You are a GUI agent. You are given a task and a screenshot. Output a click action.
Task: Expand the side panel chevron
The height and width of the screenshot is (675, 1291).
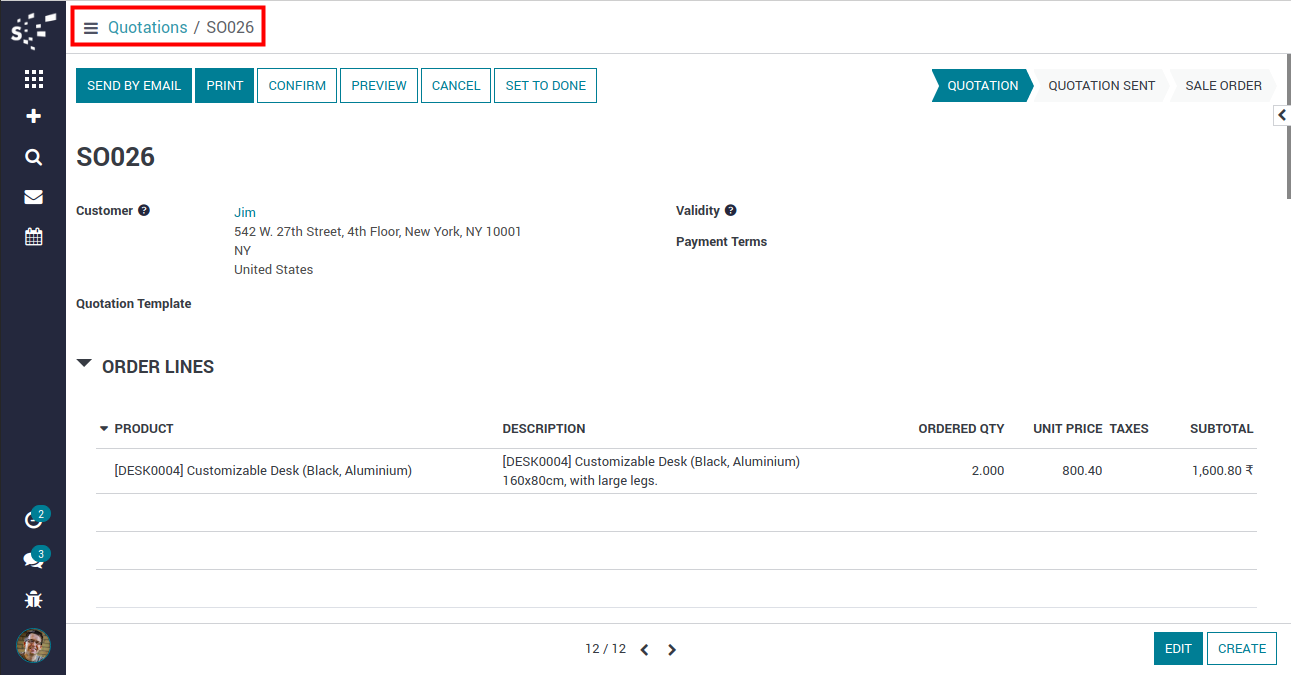pyautogui.click(x=1281, y=116)
